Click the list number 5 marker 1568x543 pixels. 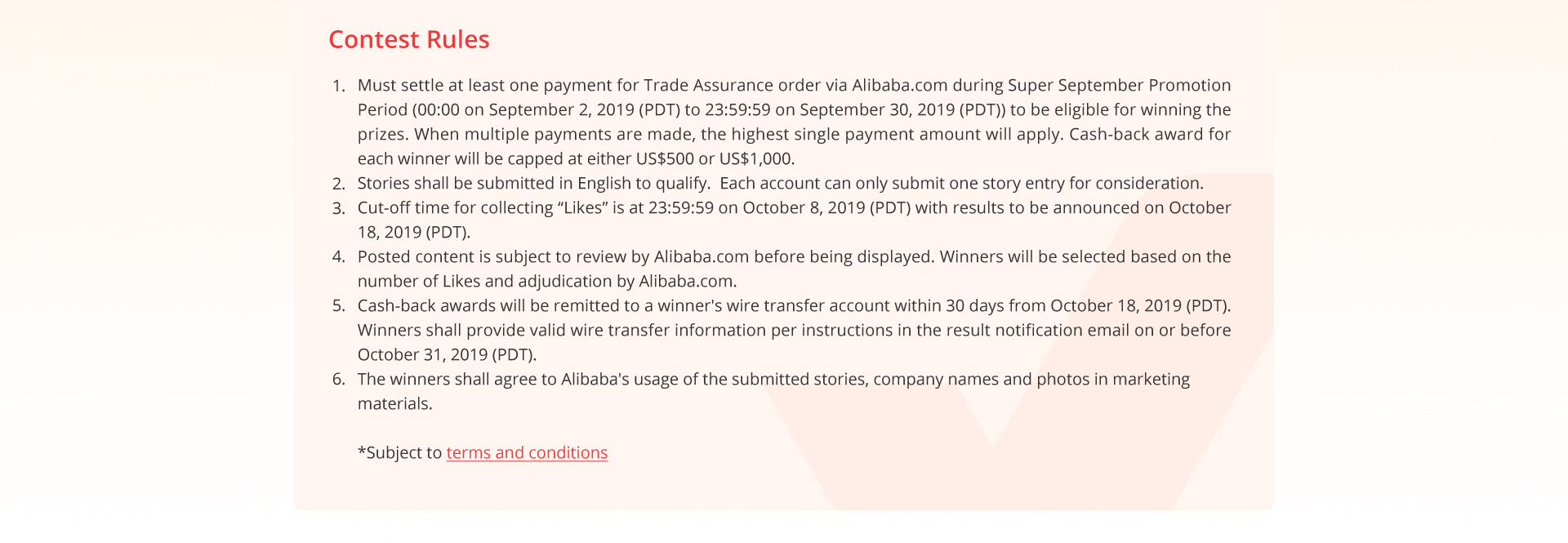339,306
